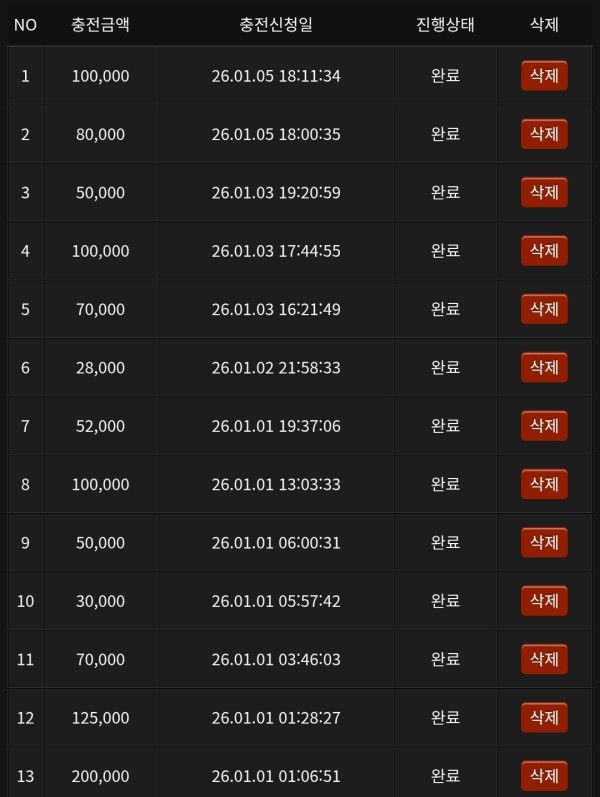This screenshot has width=600, height=797.
Task: Delete the 125,000 charge record
Action: click(544, 718)
